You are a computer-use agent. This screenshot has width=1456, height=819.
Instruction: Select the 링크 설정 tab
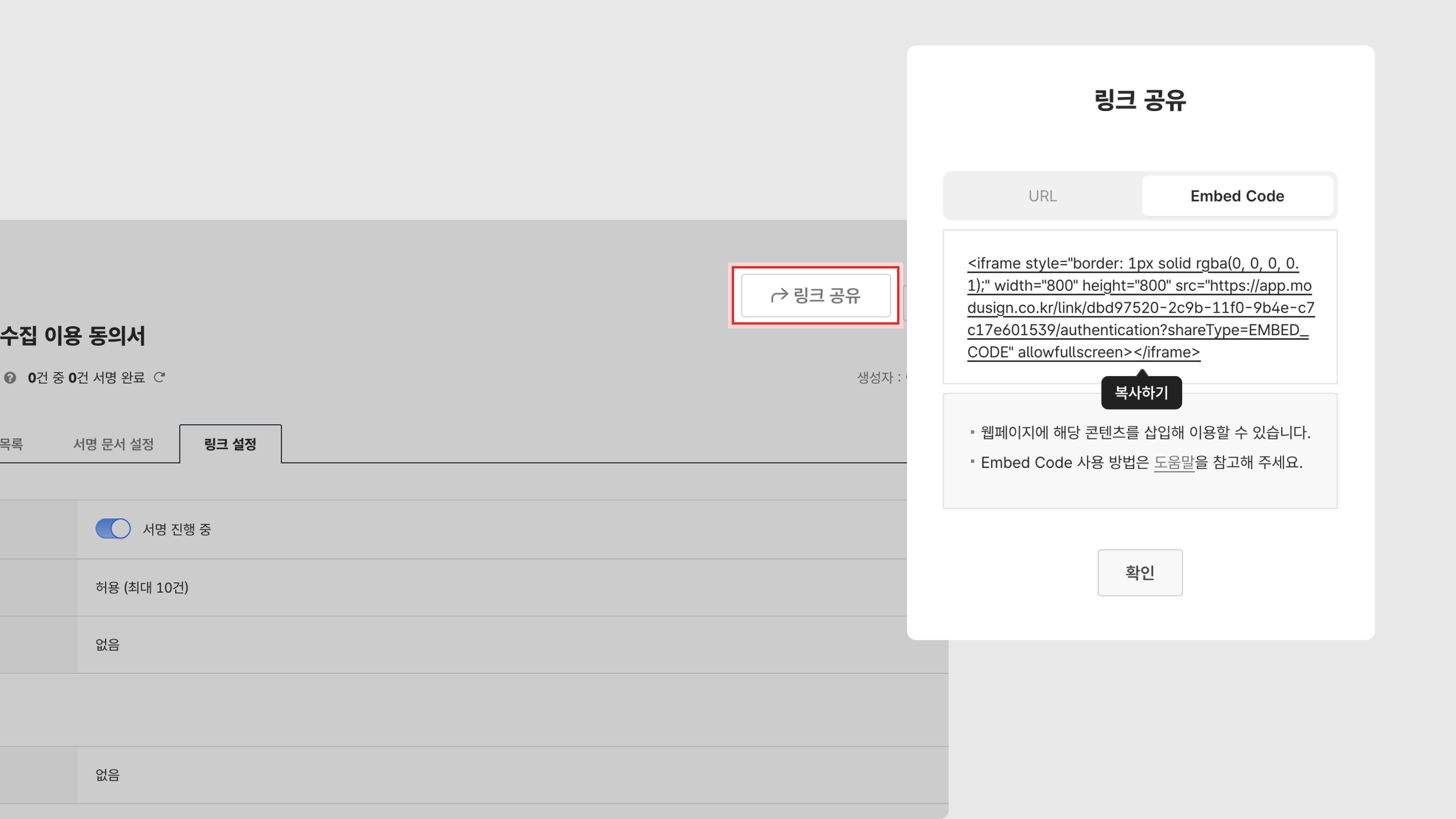[230, 444]
